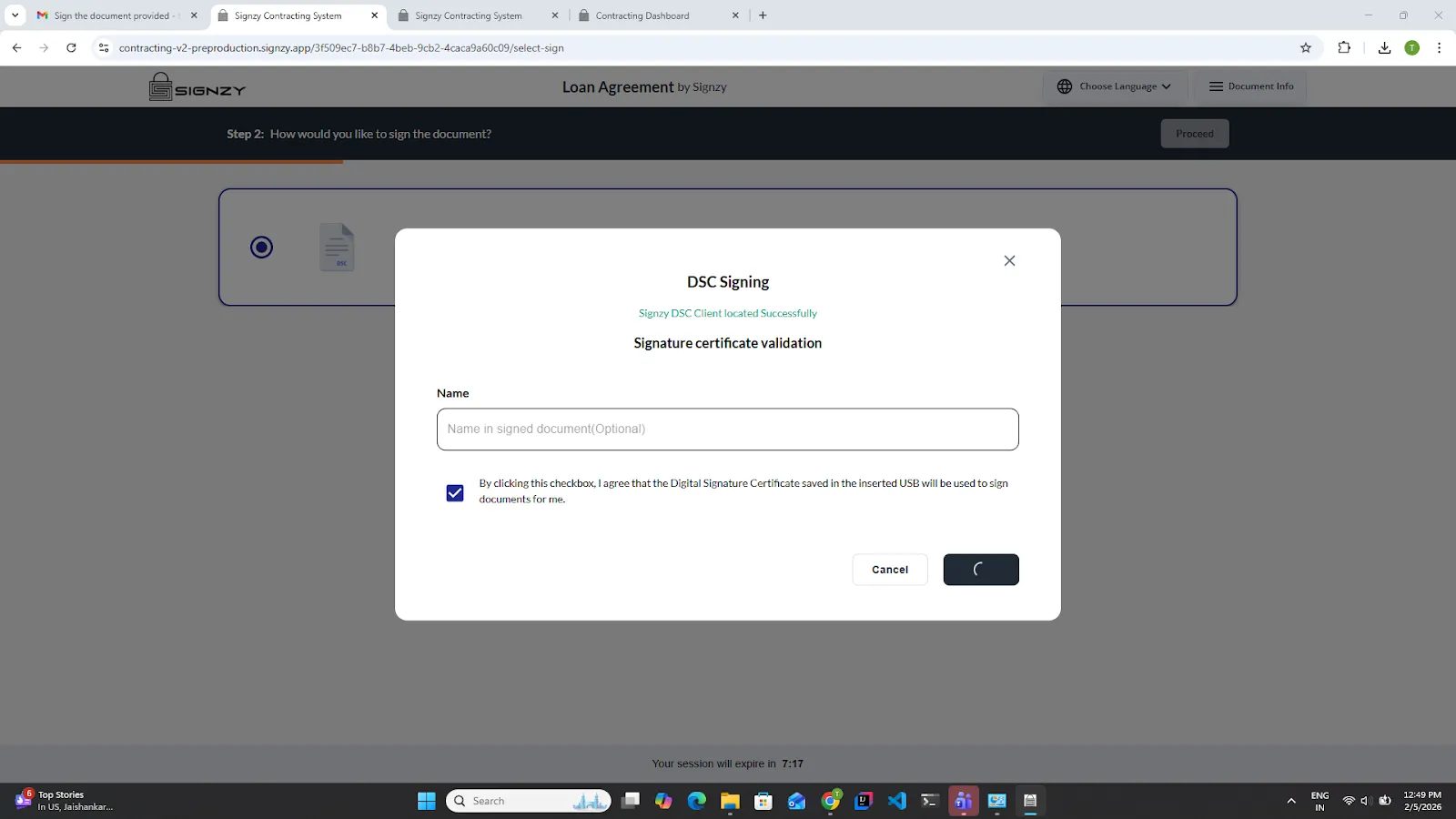Click the taskbar Search box

(x=529, y=801)
